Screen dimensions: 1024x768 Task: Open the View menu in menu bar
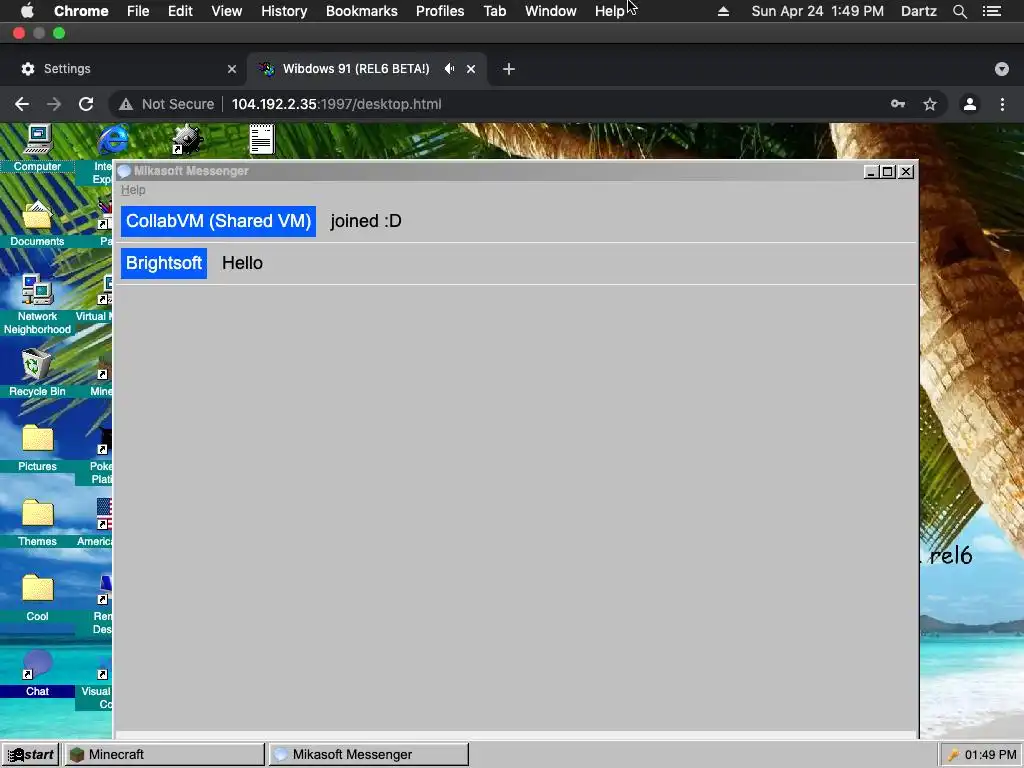(x=227, y=11)
